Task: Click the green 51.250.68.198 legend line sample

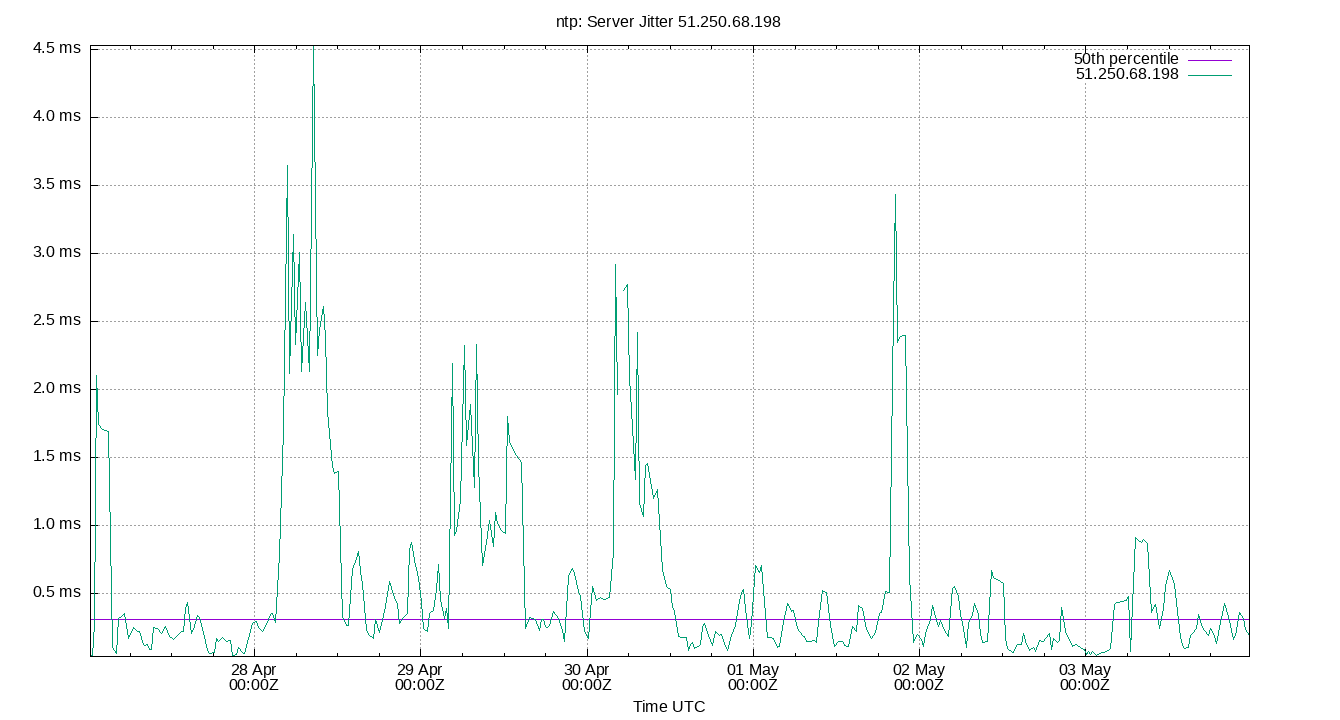Action: point(1210,75)
